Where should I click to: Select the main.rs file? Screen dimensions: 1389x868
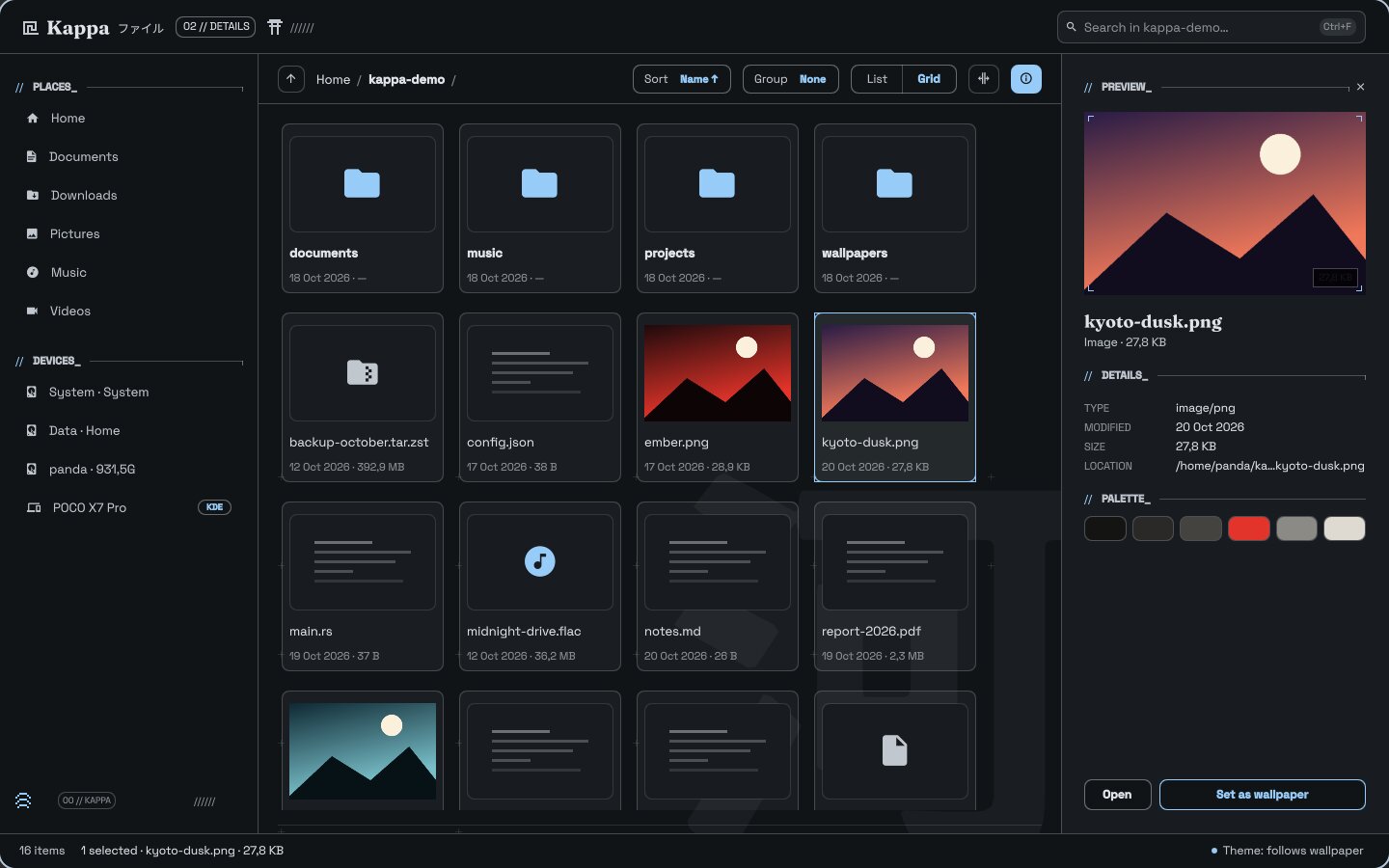[363, 586]
